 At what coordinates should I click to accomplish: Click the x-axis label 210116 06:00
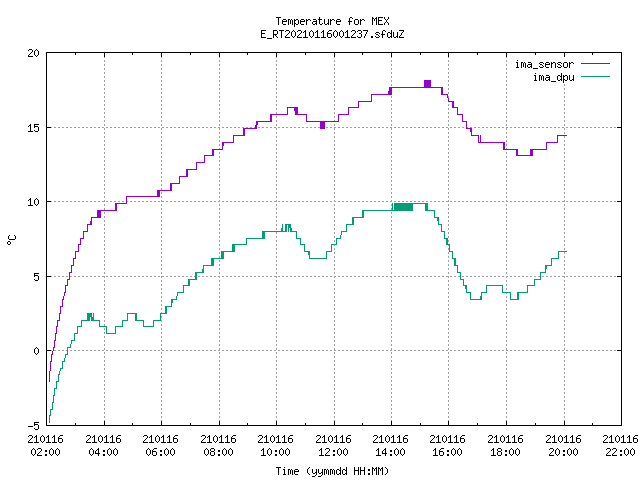pyautogui.click(x=161, y=446)
